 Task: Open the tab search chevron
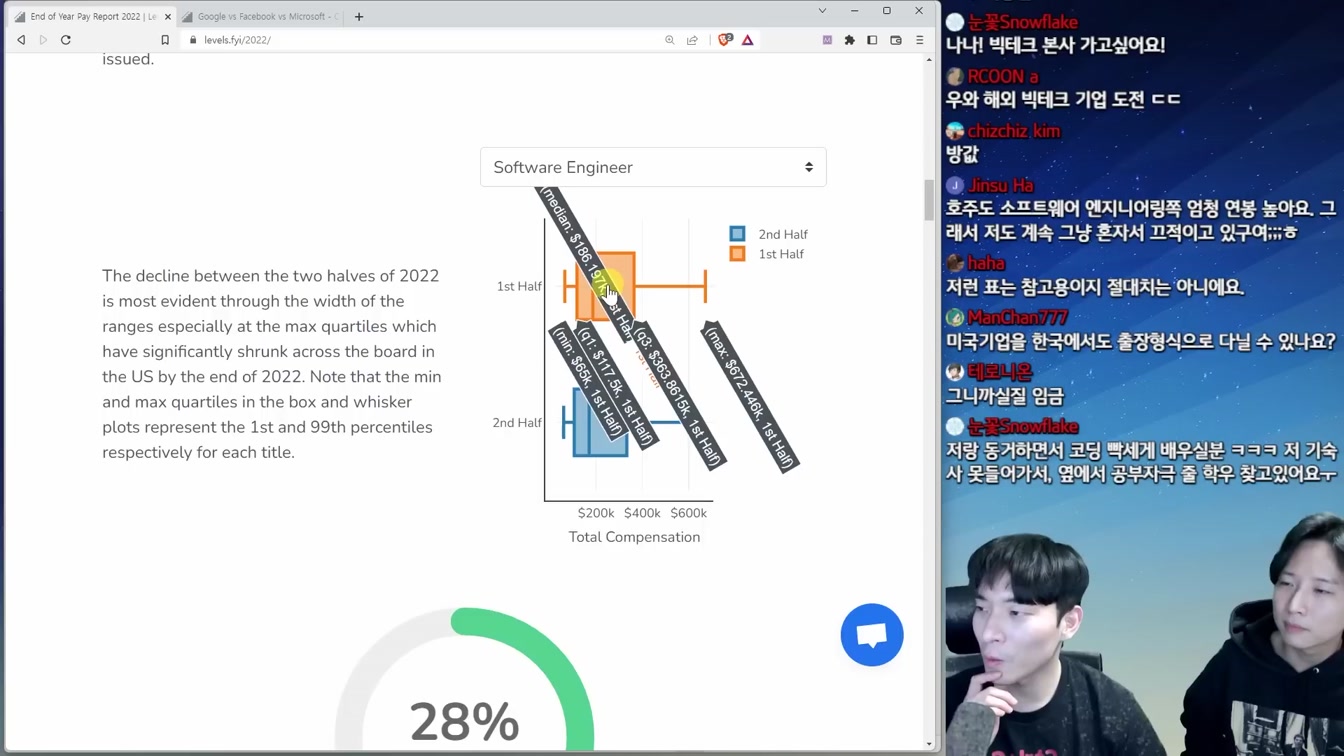(x=822, y=11)
